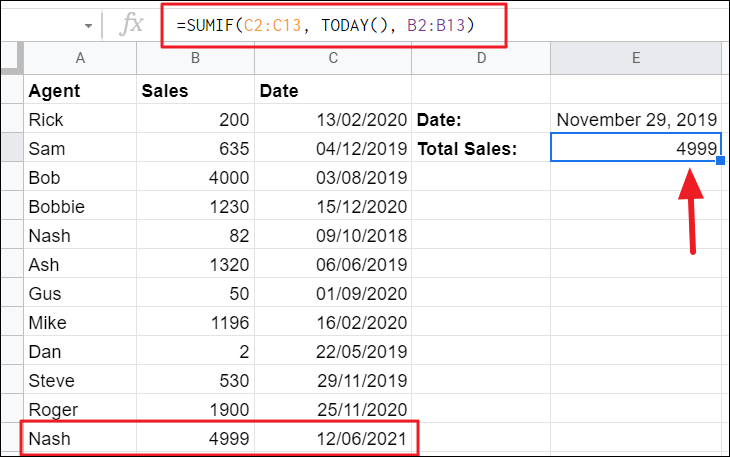The height and width of the screenshot is (457, 730).
Task: Select column A header
Action: [x=80, y=60]
